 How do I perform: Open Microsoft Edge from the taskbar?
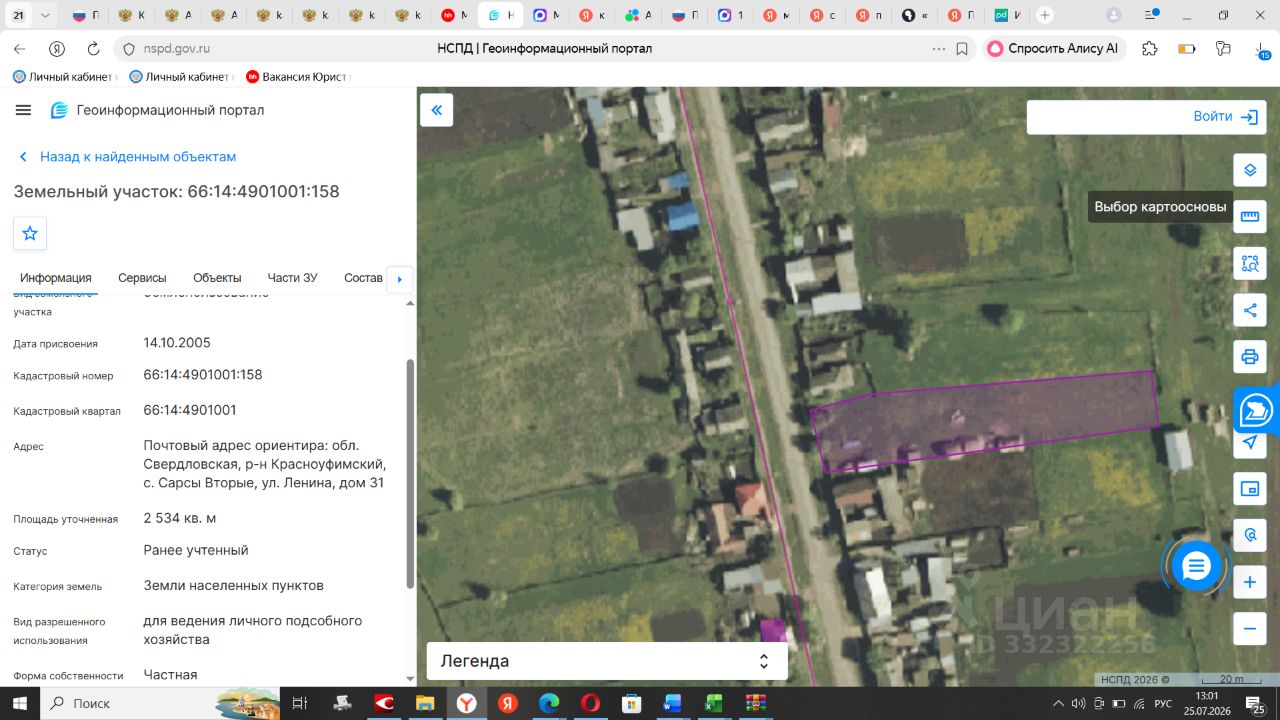[x=548, y=703]
